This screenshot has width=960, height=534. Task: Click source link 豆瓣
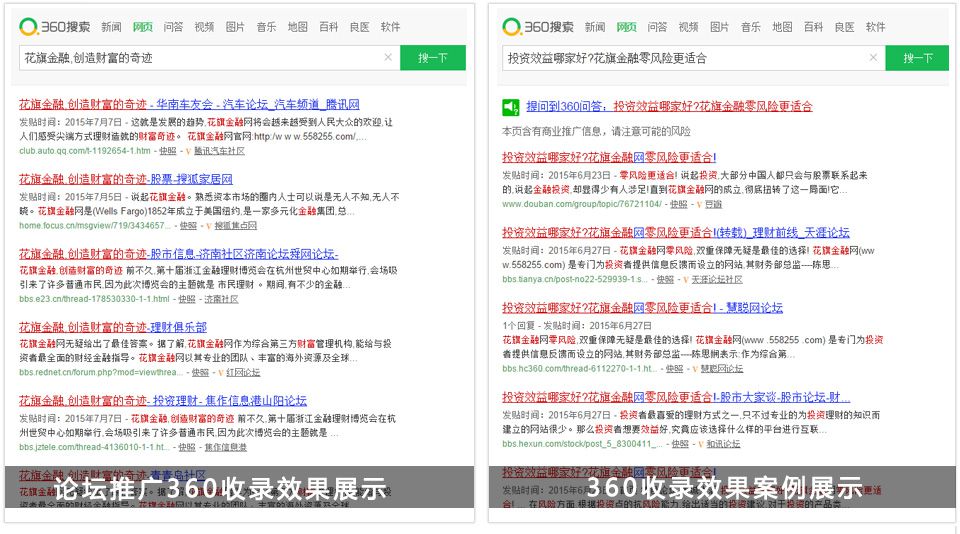[713, 205]
